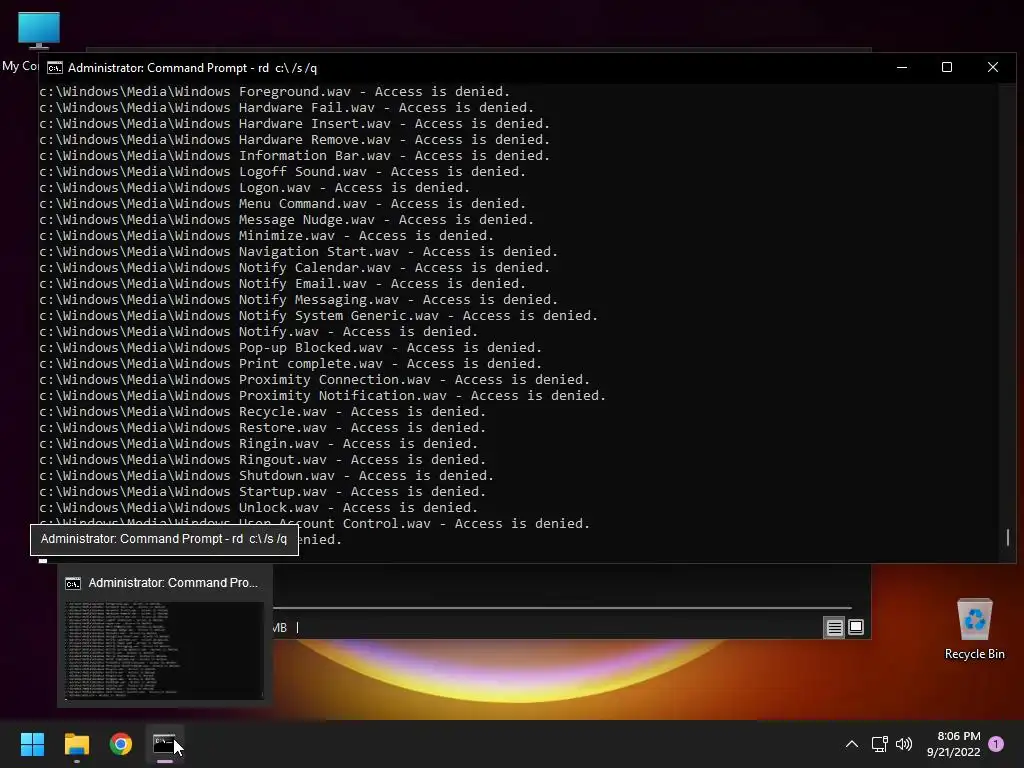Click the line for Windows Foreground.wav
The image size is (1024, 768).
coord(274,91)
